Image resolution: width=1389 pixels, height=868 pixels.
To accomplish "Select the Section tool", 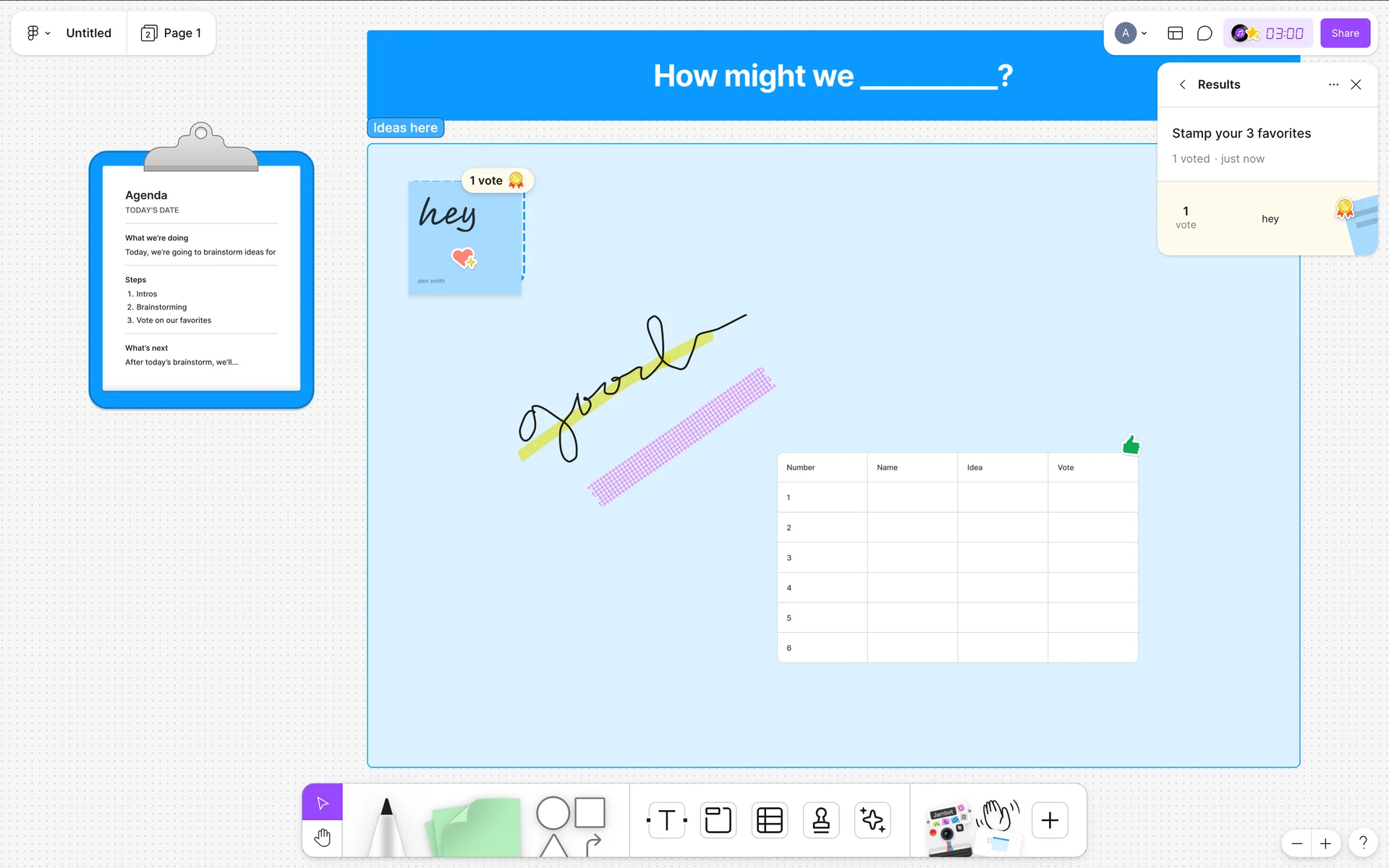I will pyautogui.click(x=718, y=820).
